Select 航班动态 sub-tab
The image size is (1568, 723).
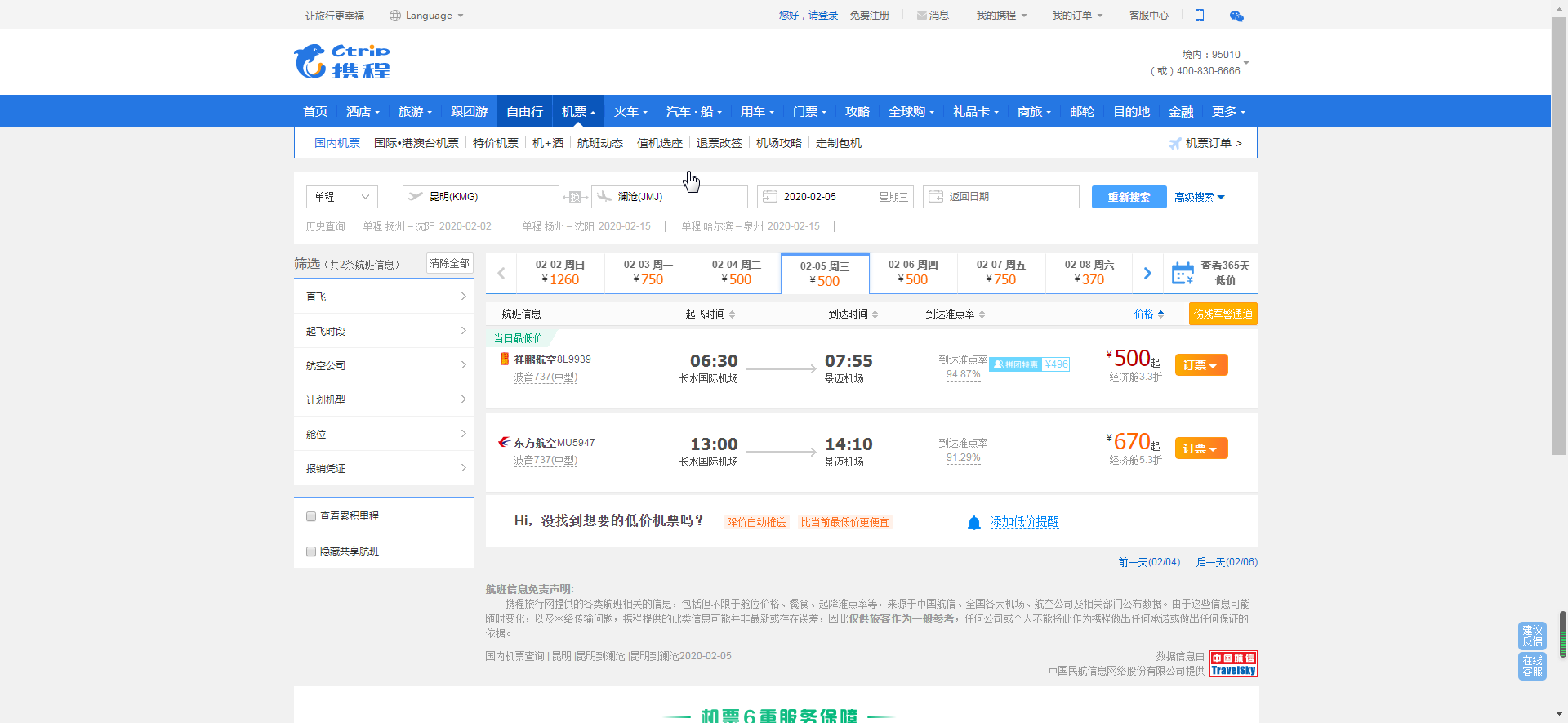click(x=600, y=143)
